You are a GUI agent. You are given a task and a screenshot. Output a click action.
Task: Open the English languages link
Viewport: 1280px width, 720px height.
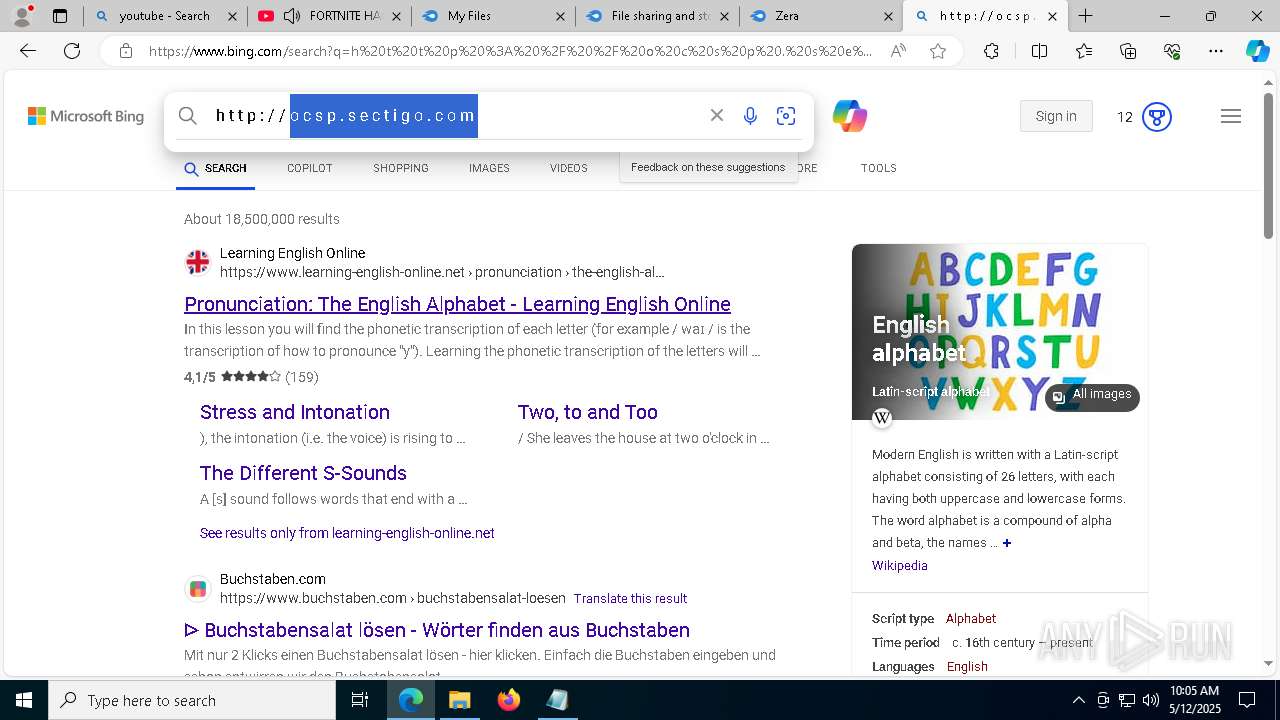[967, 667]
